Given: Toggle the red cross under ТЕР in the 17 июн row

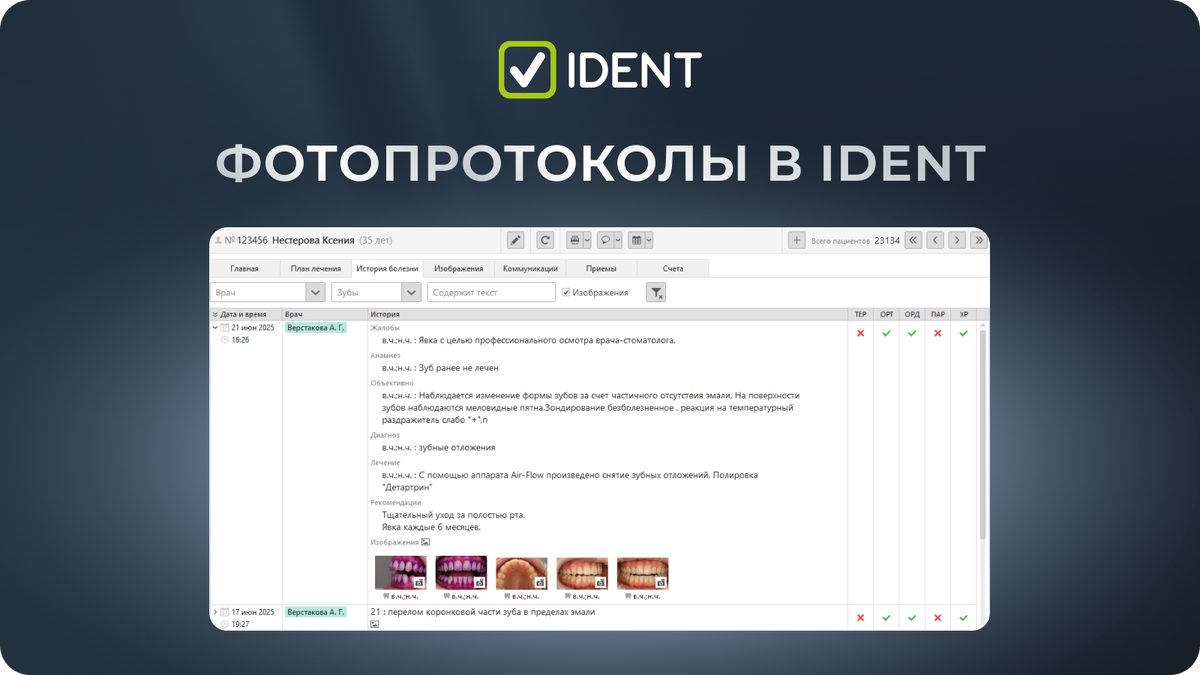Looking at the screenshot, I should click(x=860, y=618).
